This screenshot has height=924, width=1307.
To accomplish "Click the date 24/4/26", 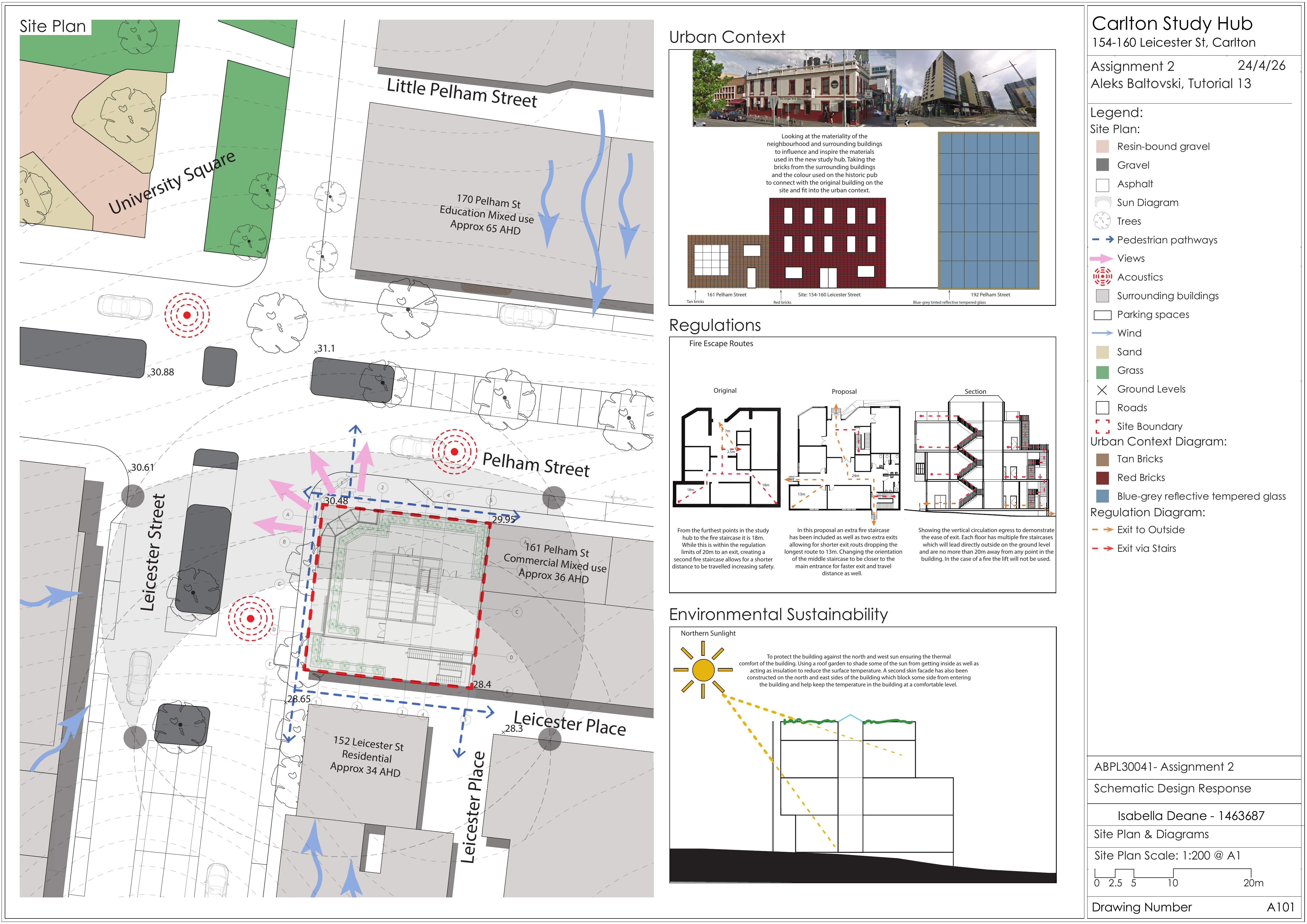I will tap(1261, 65).
